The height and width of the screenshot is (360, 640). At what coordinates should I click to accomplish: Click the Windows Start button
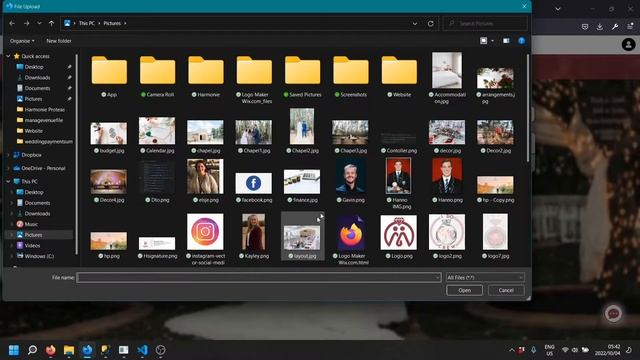point(14,350)
